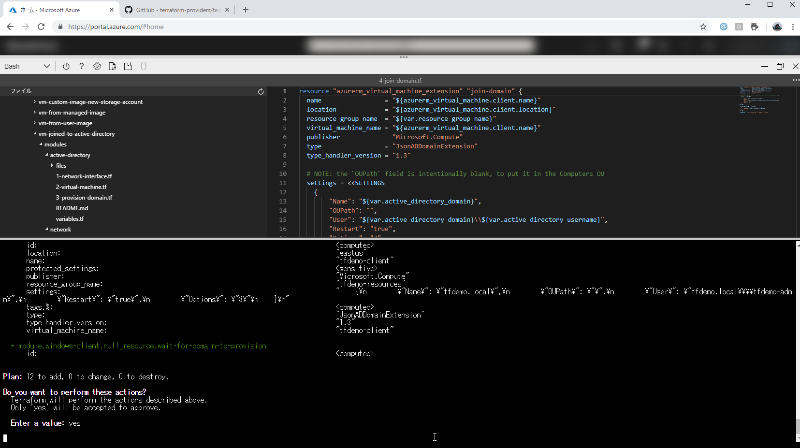Switch to GitHub terraform-providers tab

pyautogui.click(x=177, y=10)
